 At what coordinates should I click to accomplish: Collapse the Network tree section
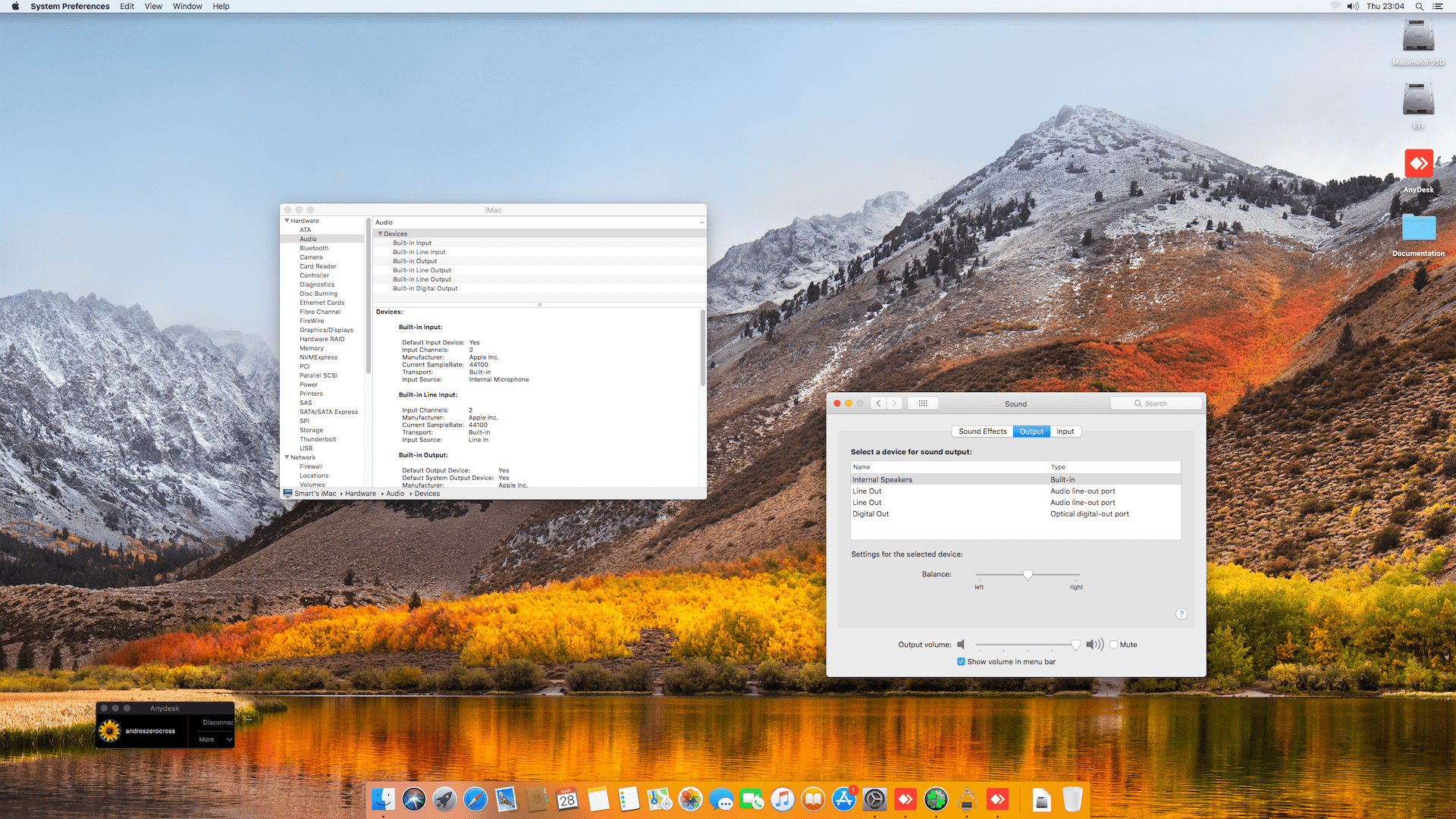[x=287, y=457]
